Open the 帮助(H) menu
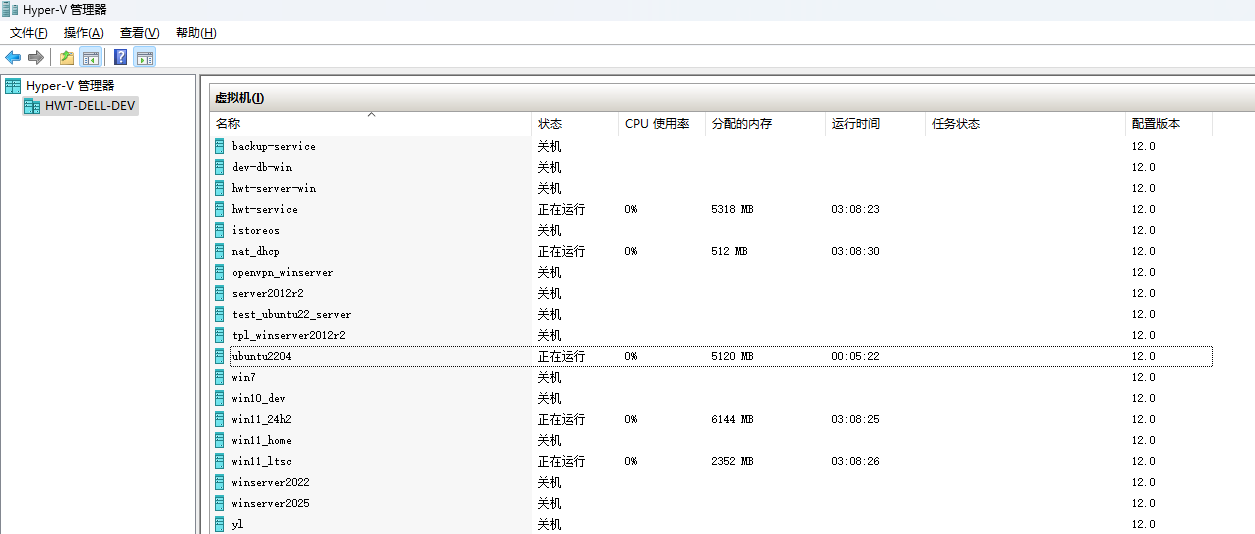Viewport: 1255px width, 534px height. [x=196, y=33]
